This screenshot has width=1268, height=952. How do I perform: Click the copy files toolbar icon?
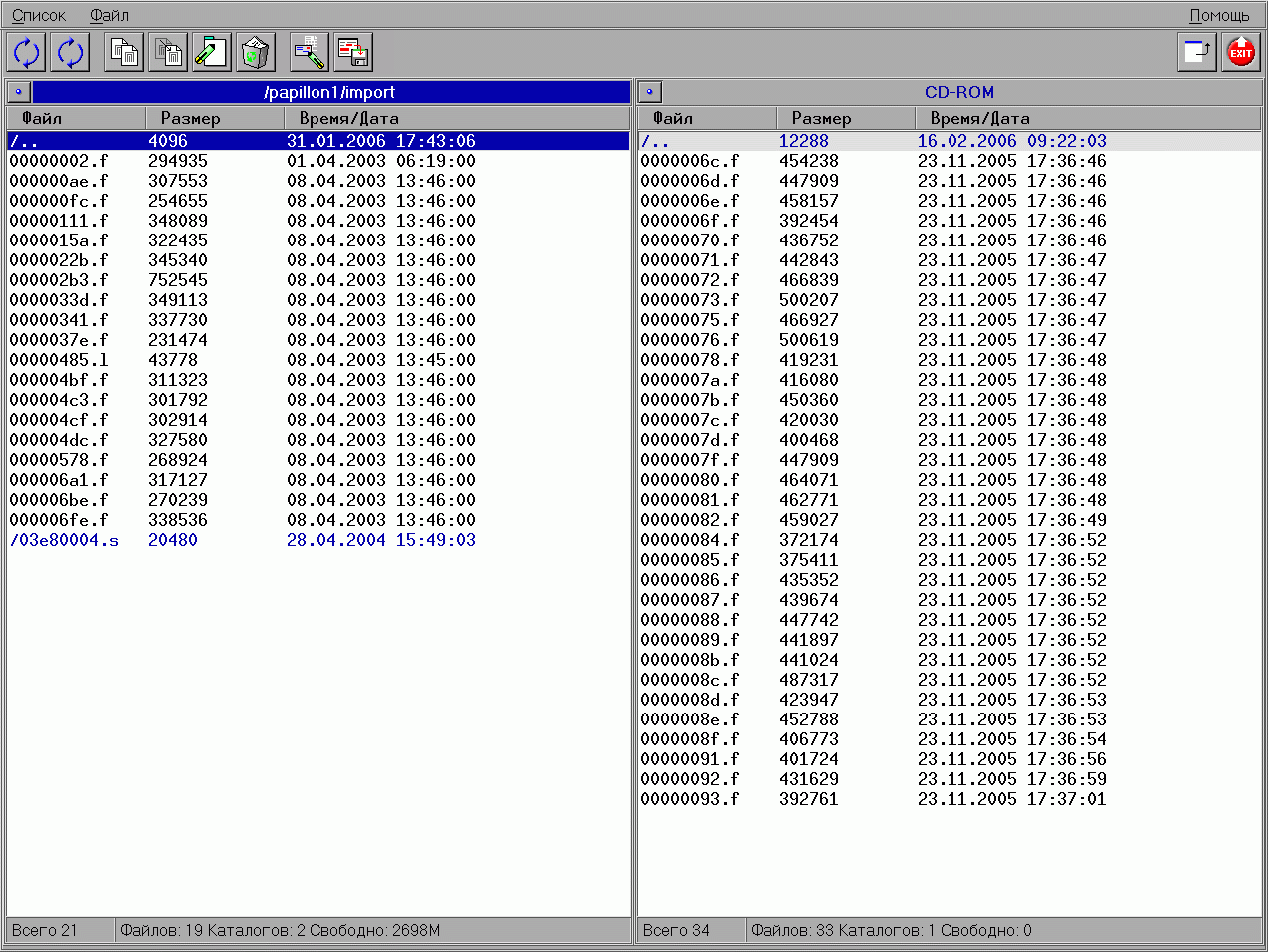pyautogui.click(x=124, y=52)
